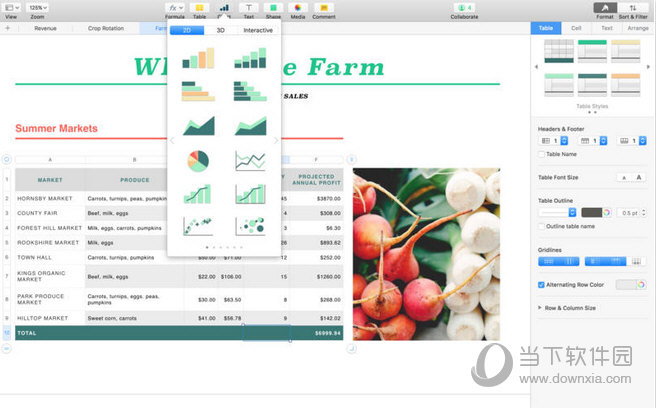Insert the bubble chart
This screenshot has width=656, height=408.
click(250, 226)
